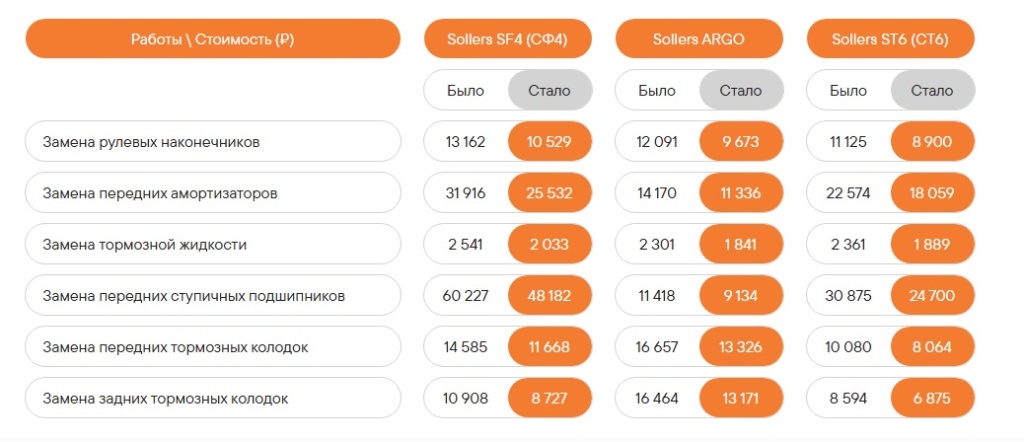Select Замена задних тормозных колодок row

tap(213, 398)
